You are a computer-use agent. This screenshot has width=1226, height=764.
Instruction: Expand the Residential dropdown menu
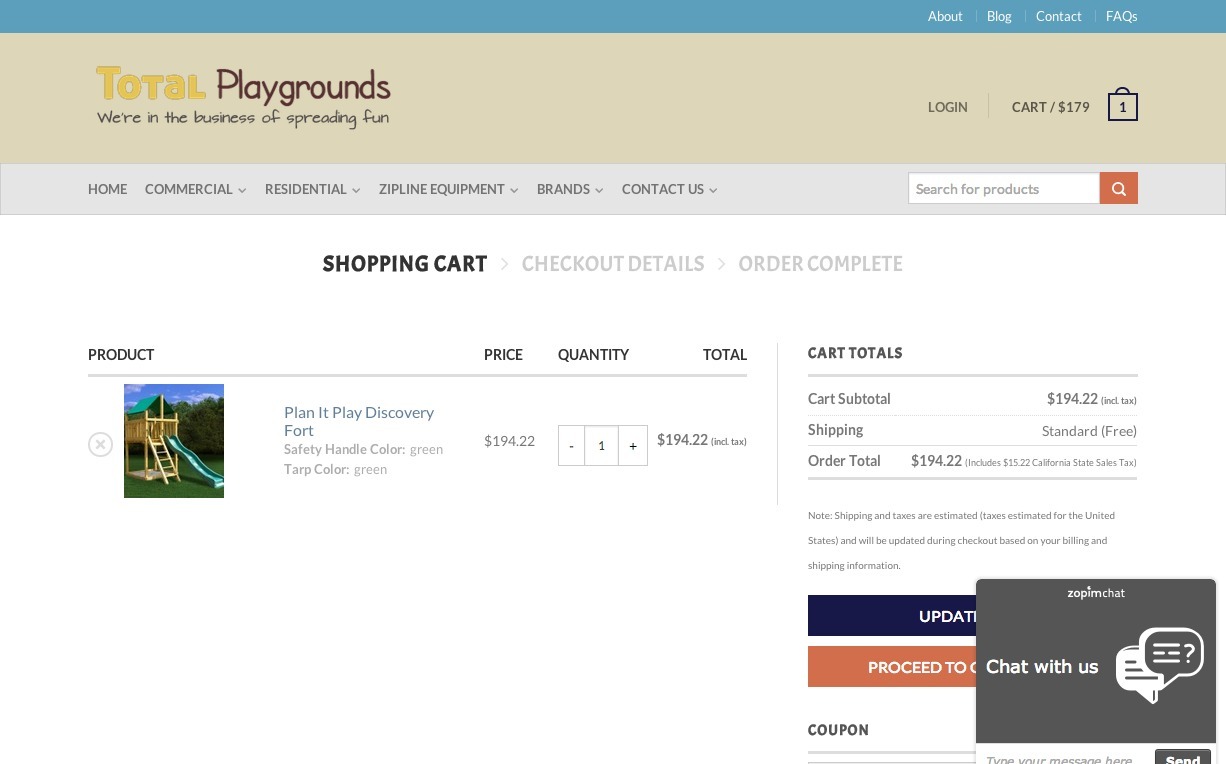[x=312, y=189]
